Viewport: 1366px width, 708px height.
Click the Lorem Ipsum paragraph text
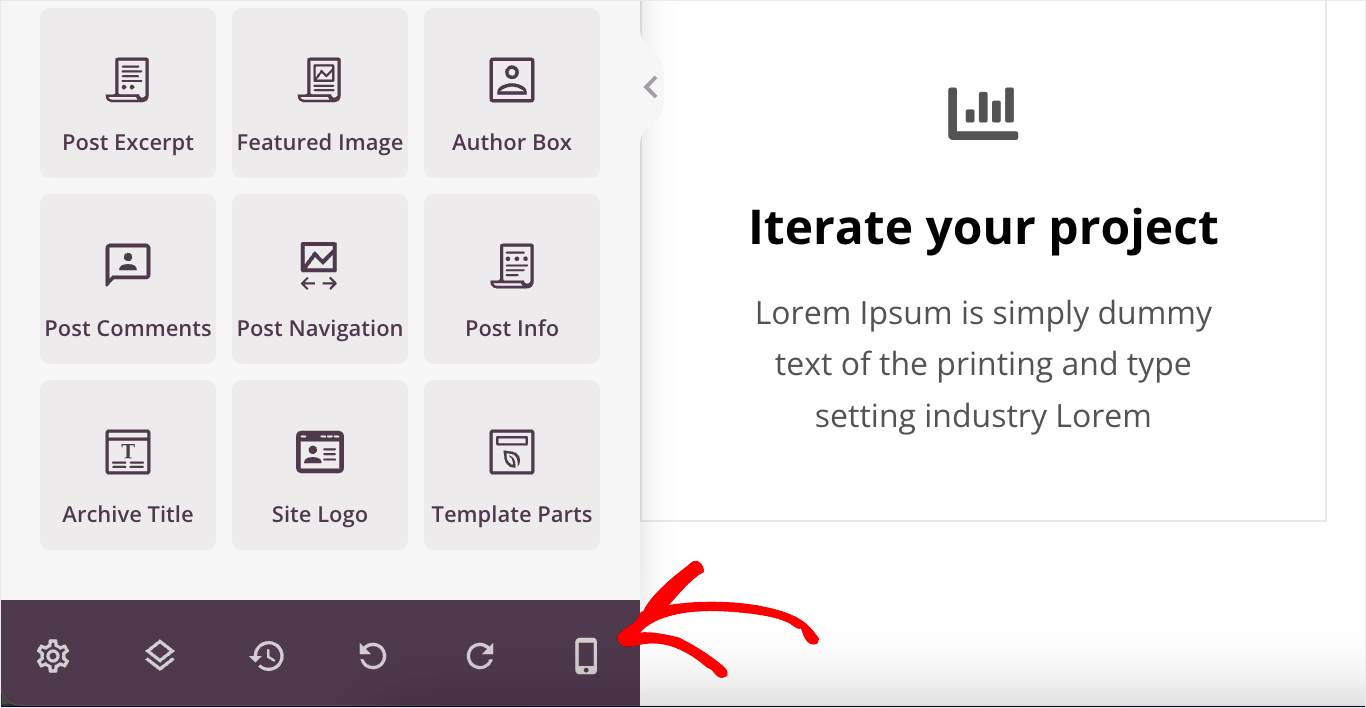tap(983, 364)
